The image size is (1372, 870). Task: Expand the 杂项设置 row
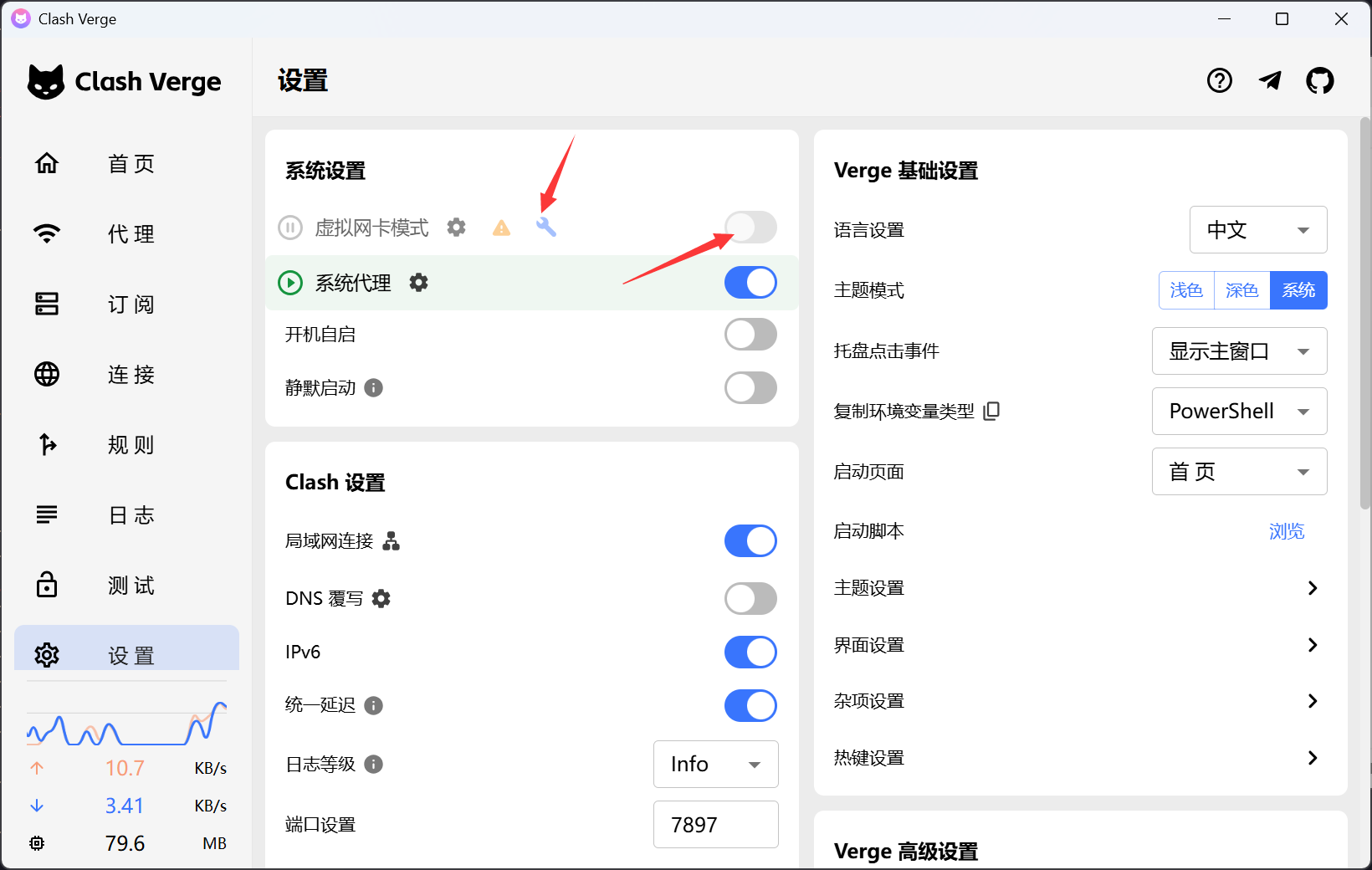click(1080, 701)
